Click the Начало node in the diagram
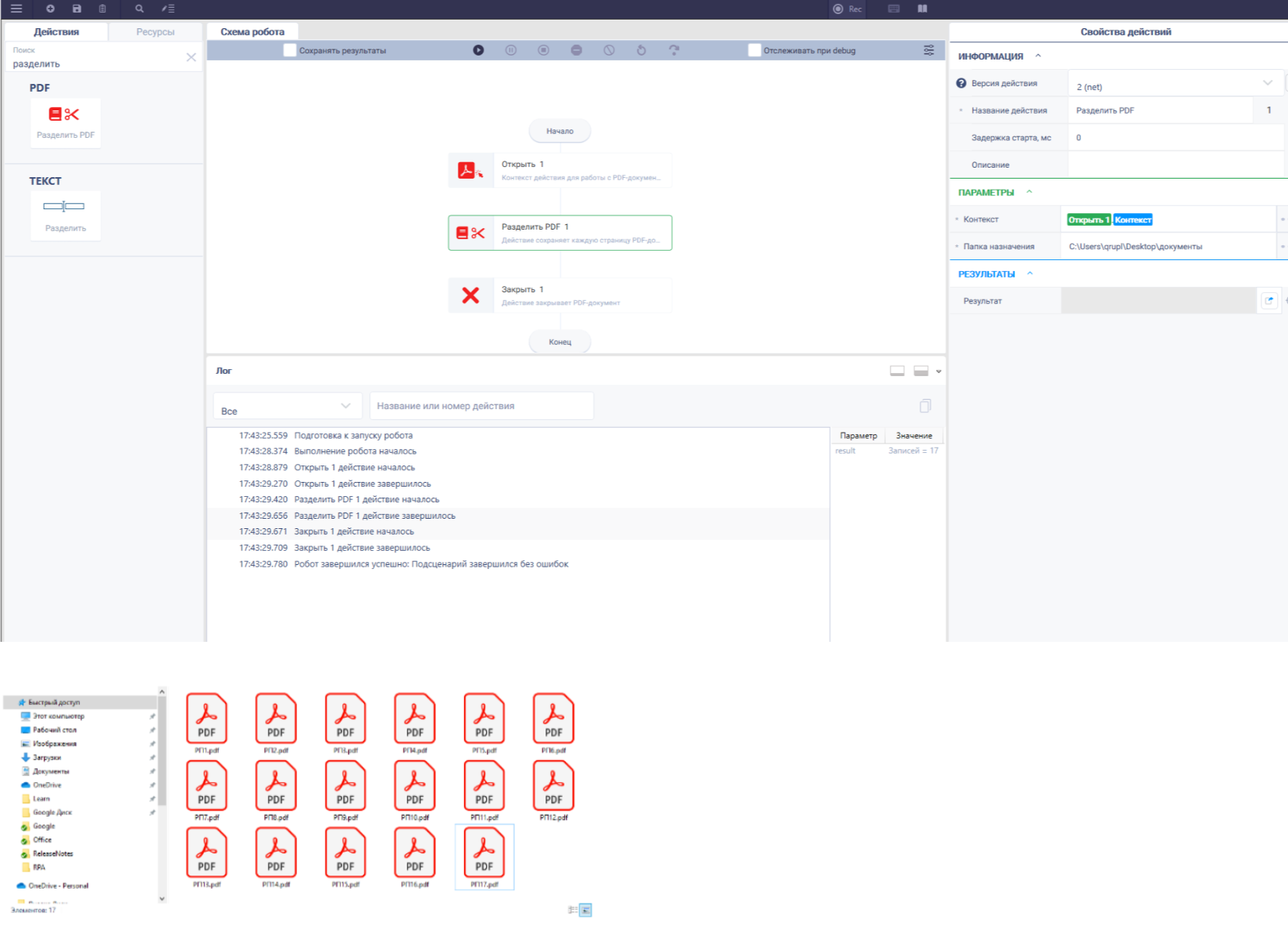This screenshot has height=931, width=1288. pos(560,131)
